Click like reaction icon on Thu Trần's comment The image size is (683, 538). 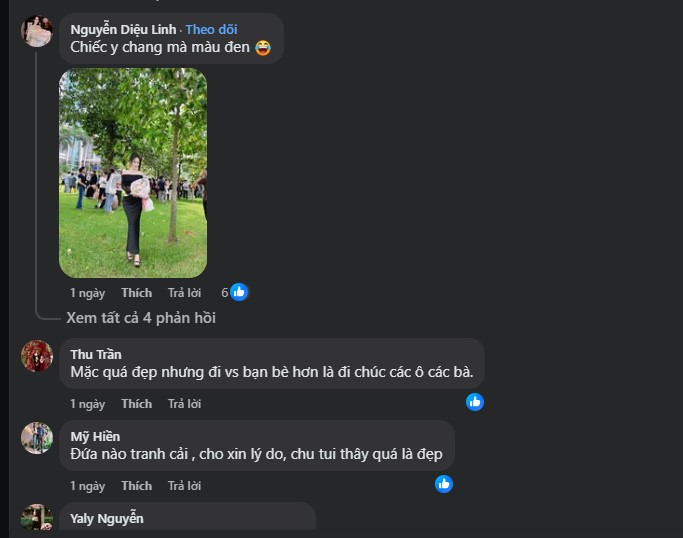point(475,402)
